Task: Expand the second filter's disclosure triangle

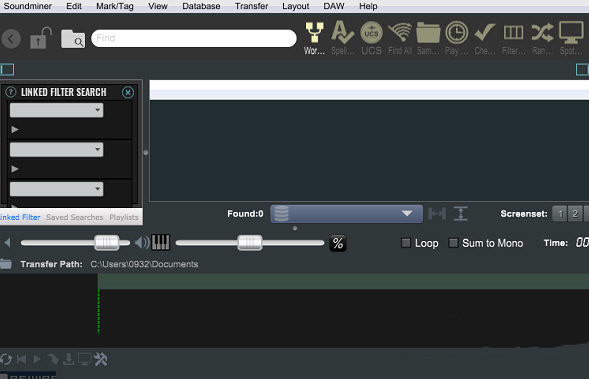Action: tap(15, 169)
